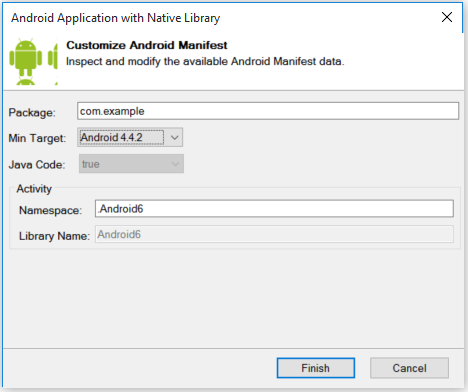Click the disabled Java Code combo box

pos(131,164)
